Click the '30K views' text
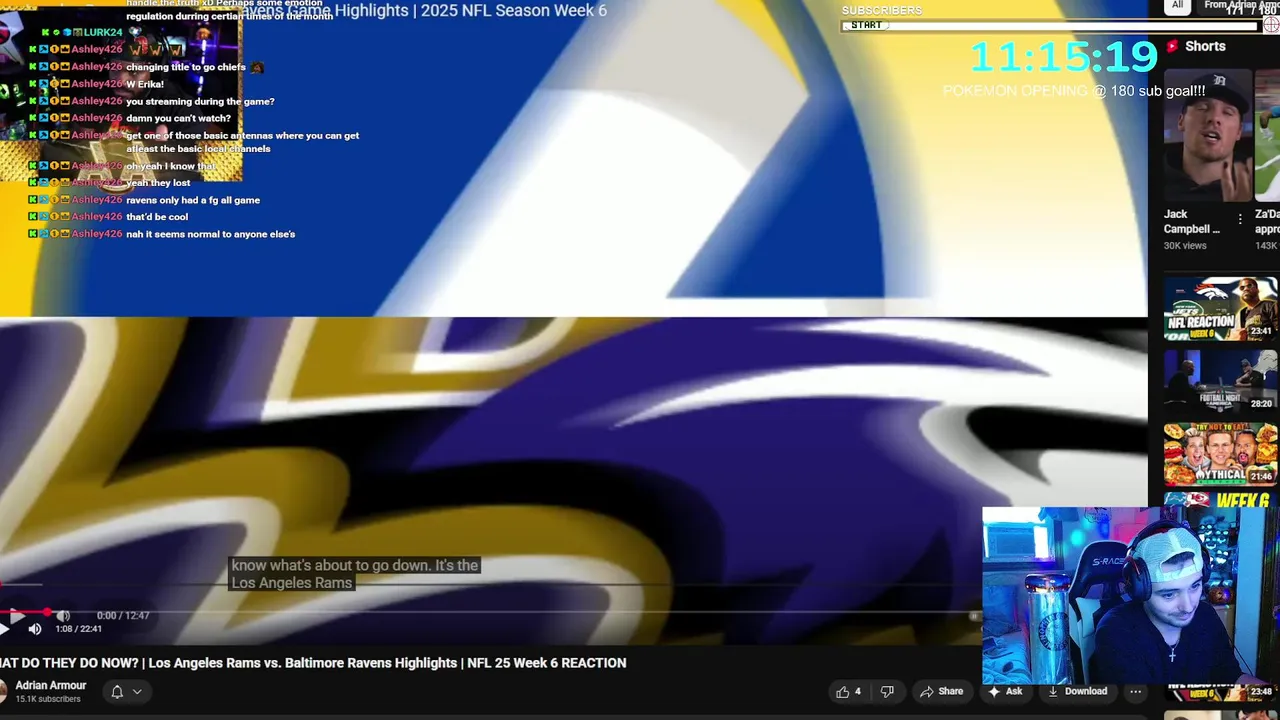This screenshot has width=1280, height=720. point(1185,246)
